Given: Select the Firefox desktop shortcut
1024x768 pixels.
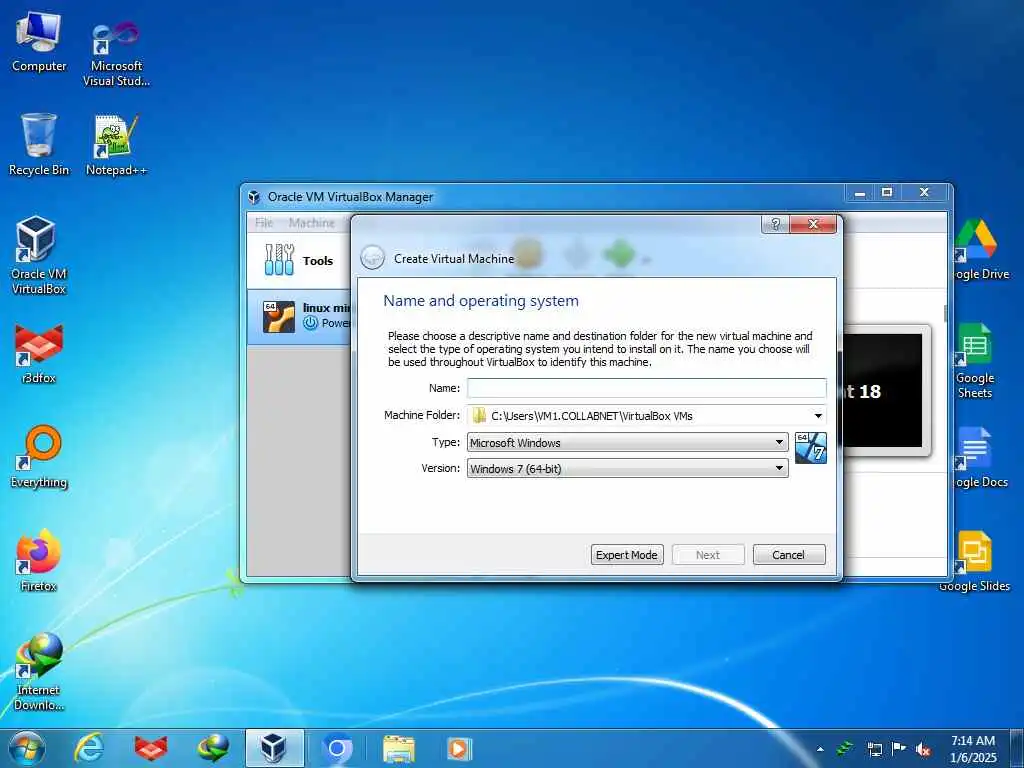Looking at the screenshot, I should coord(39,560).
